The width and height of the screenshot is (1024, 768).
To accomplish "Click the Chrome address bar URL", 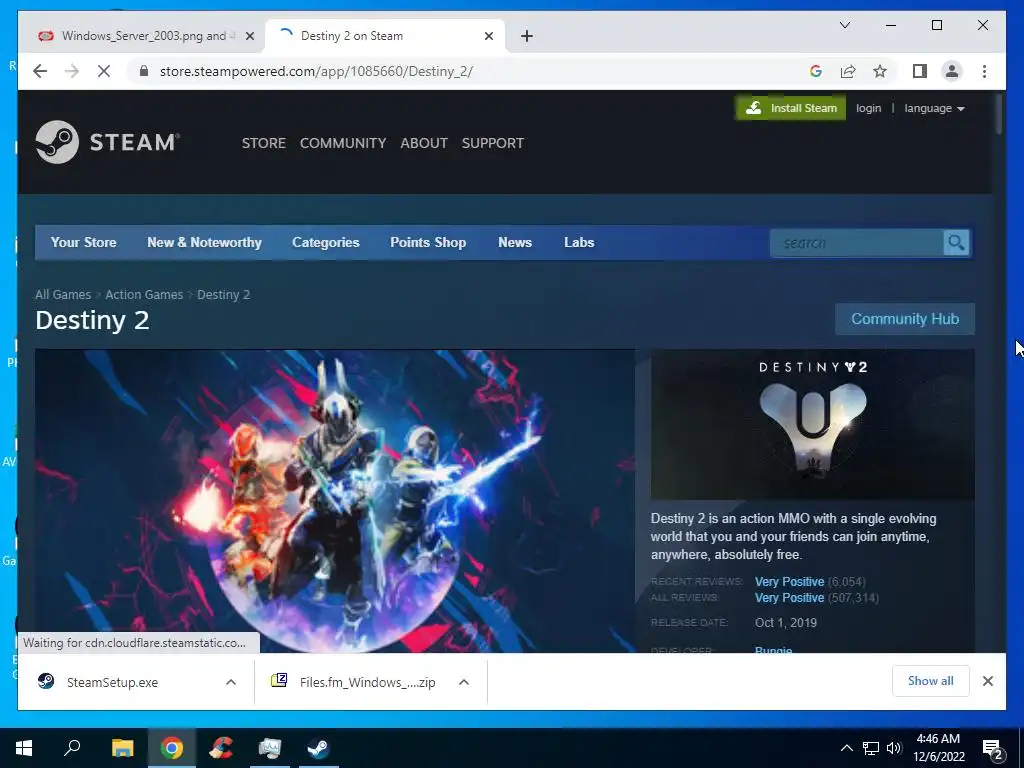I will pos(317,71).
